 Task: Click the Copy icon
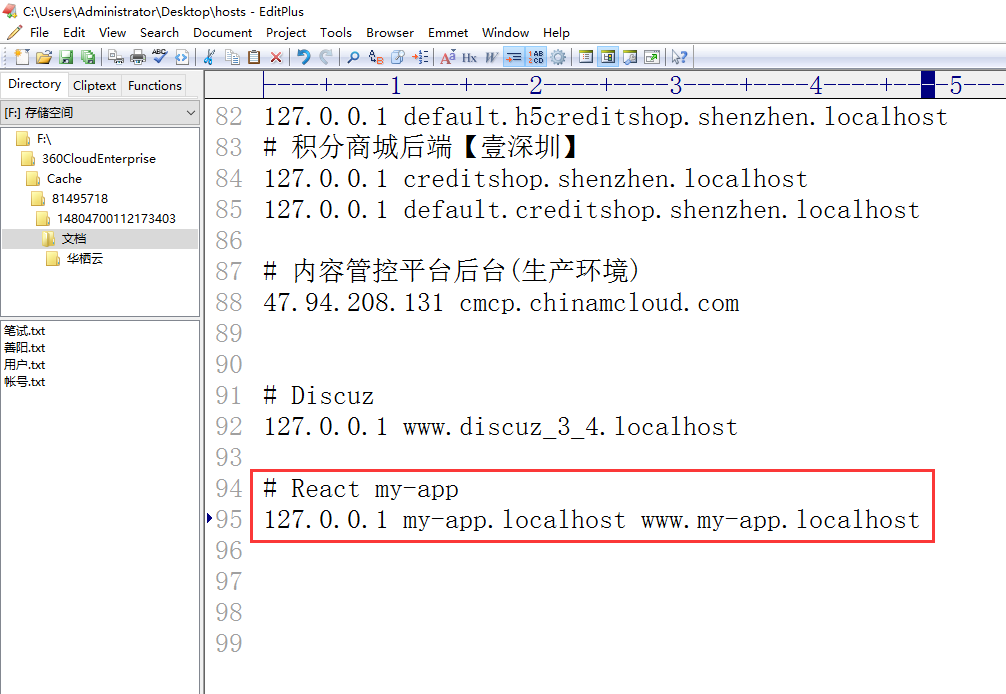(232, 57)
